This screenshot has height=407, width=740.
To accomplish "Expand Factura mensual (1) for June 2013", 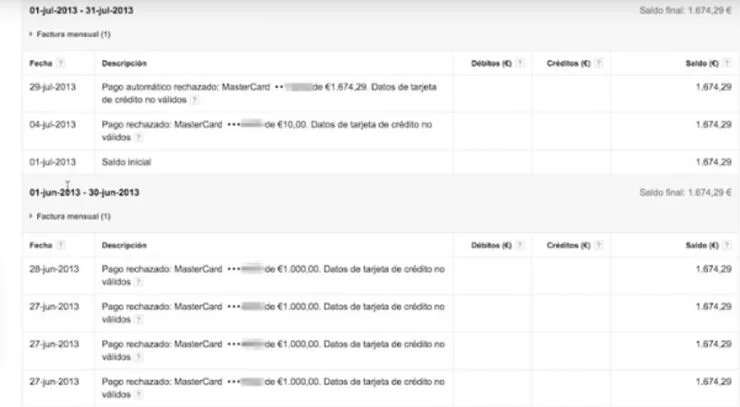I will click(x=70, y=215).
